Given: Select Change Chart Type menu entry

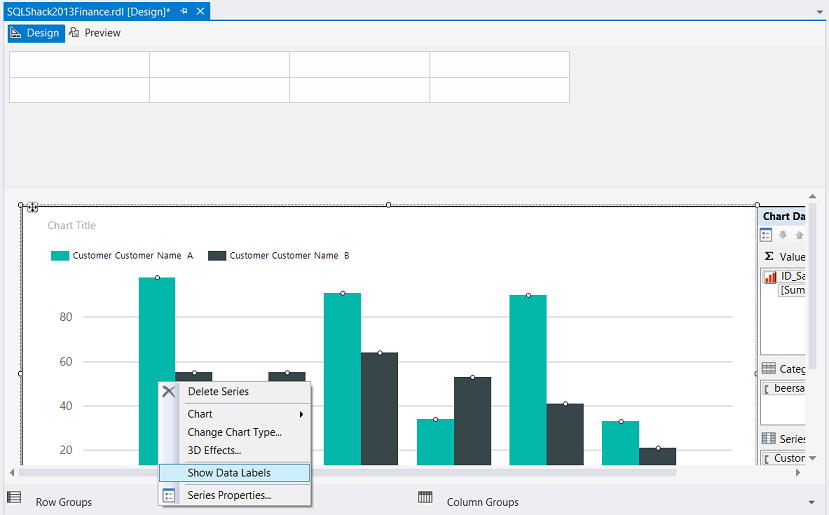Looking at the screenshot, I should coord(234,432).
